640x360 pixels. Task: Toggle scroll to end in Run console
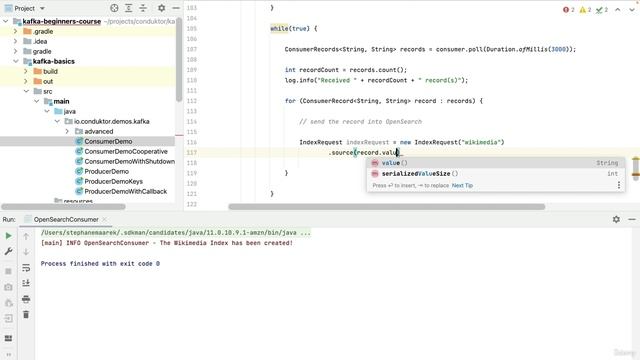pos(26,283)
